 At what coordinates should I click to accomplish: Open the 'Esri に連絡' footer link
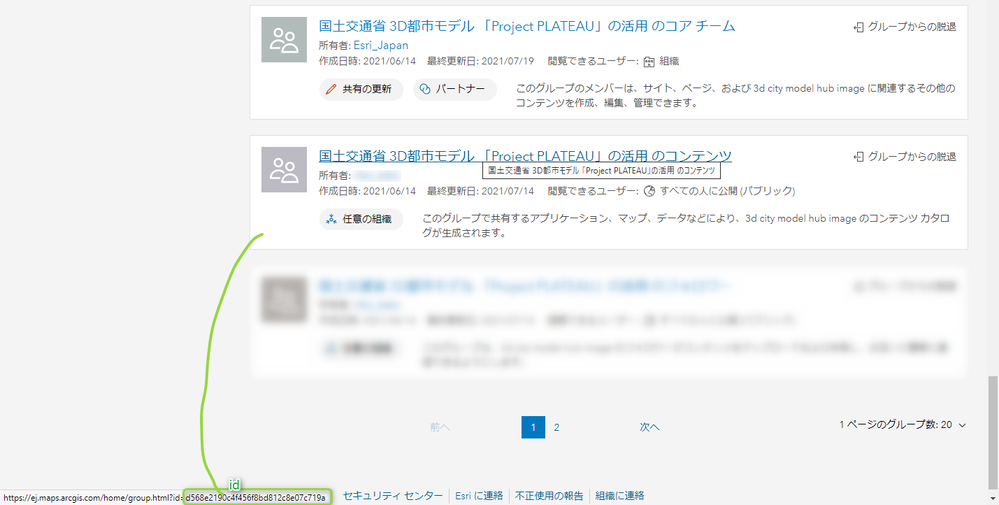[x=479, y=495]
